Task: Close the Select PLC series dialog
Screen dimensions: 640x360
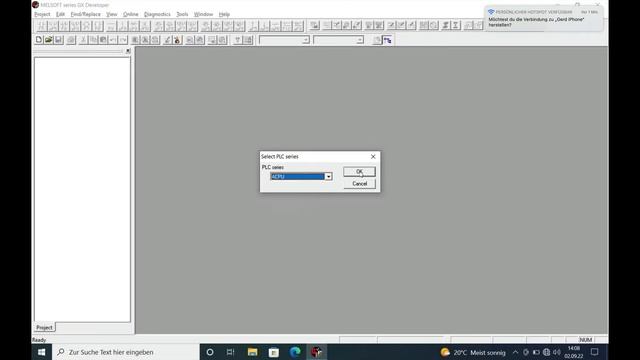Action: (x=373, y=156)
